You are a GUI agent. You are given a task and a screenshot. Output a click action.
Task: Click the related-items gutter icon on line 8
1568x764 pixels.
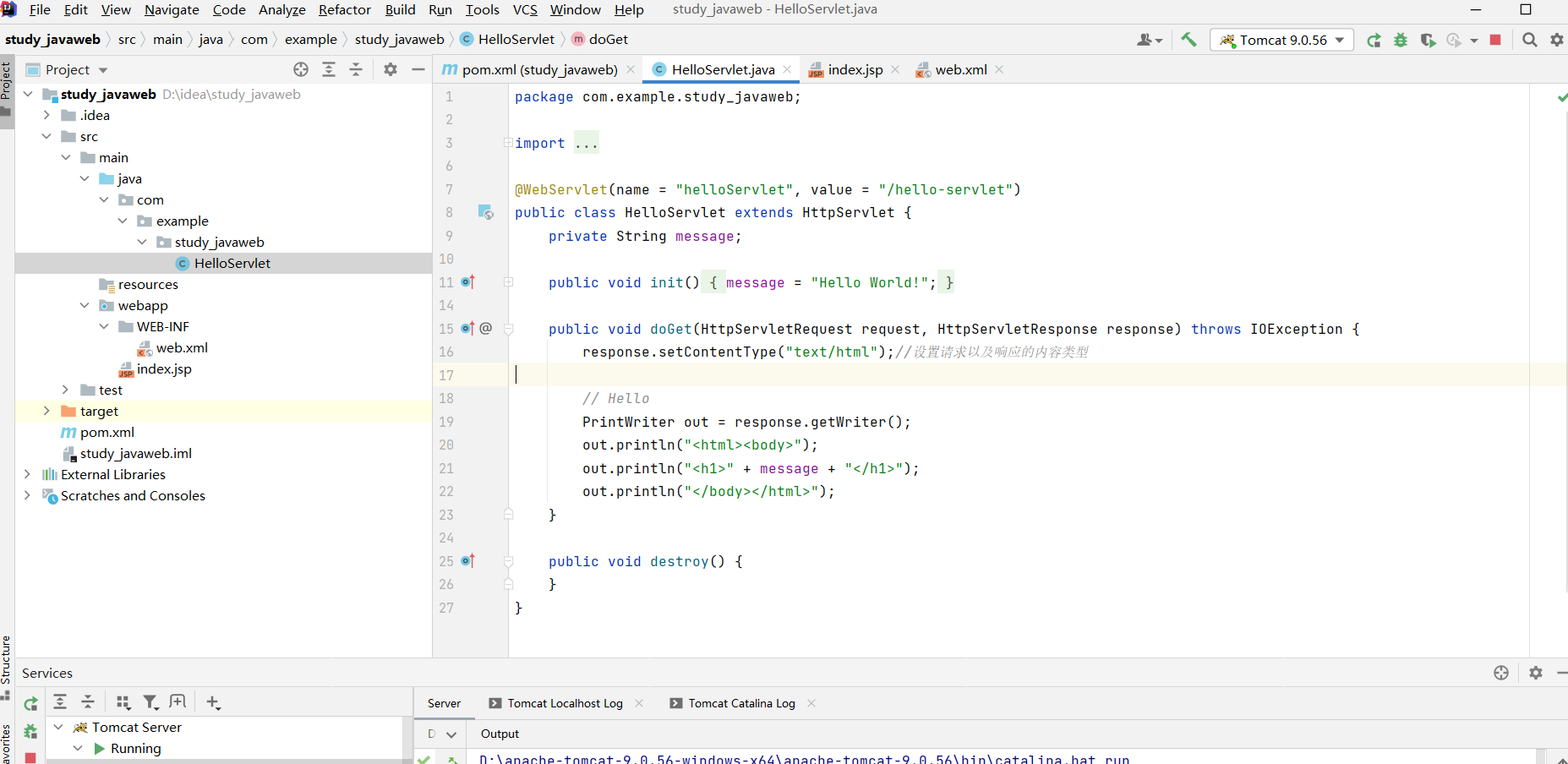pyautogui.click(x=486, y=212)
